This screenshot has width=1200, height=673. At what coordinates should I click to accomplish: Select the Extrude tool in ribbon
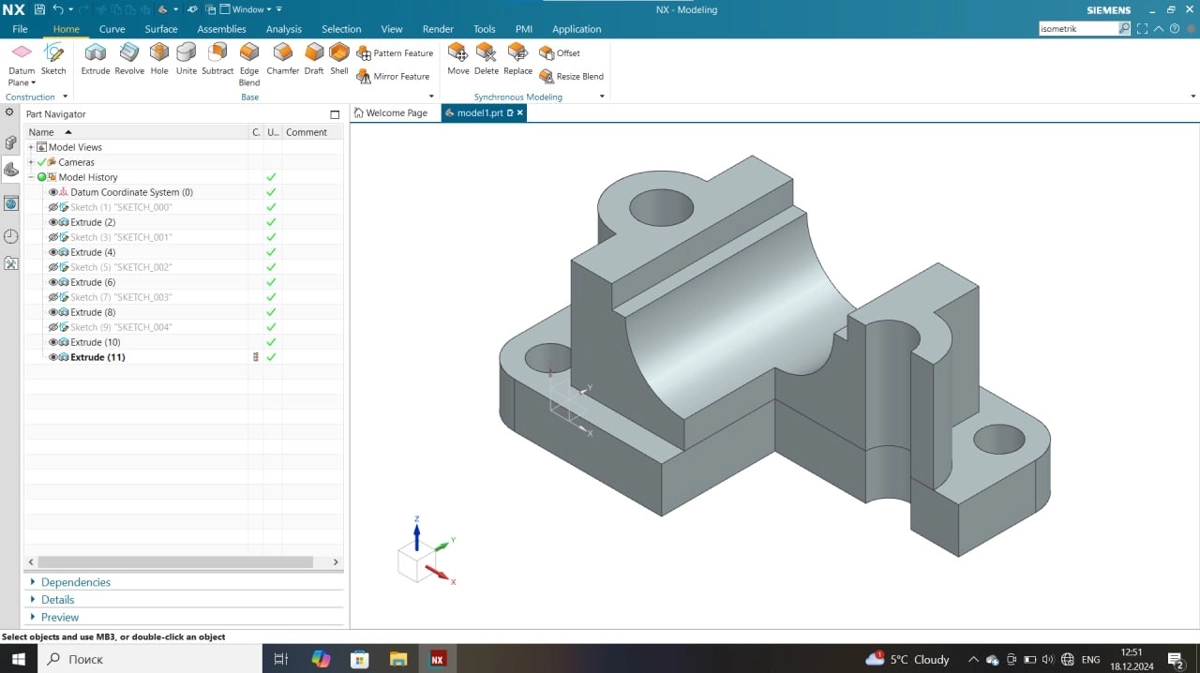tap(95, 59)
